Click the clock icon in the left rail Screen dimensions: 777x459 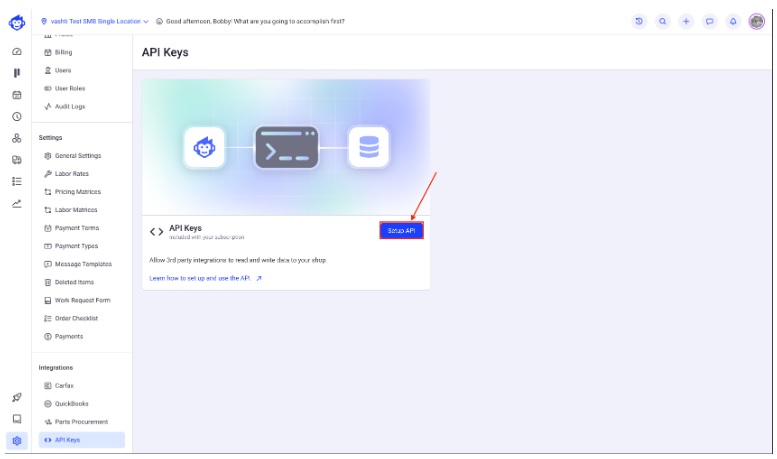pyautogui.click(x=17, y=117)
